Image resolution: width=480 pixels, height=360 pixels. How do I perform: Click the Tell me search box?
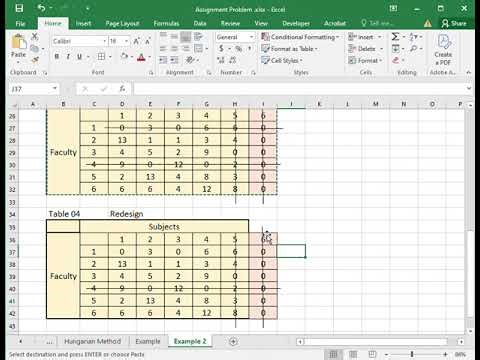(x=377, y=23)
